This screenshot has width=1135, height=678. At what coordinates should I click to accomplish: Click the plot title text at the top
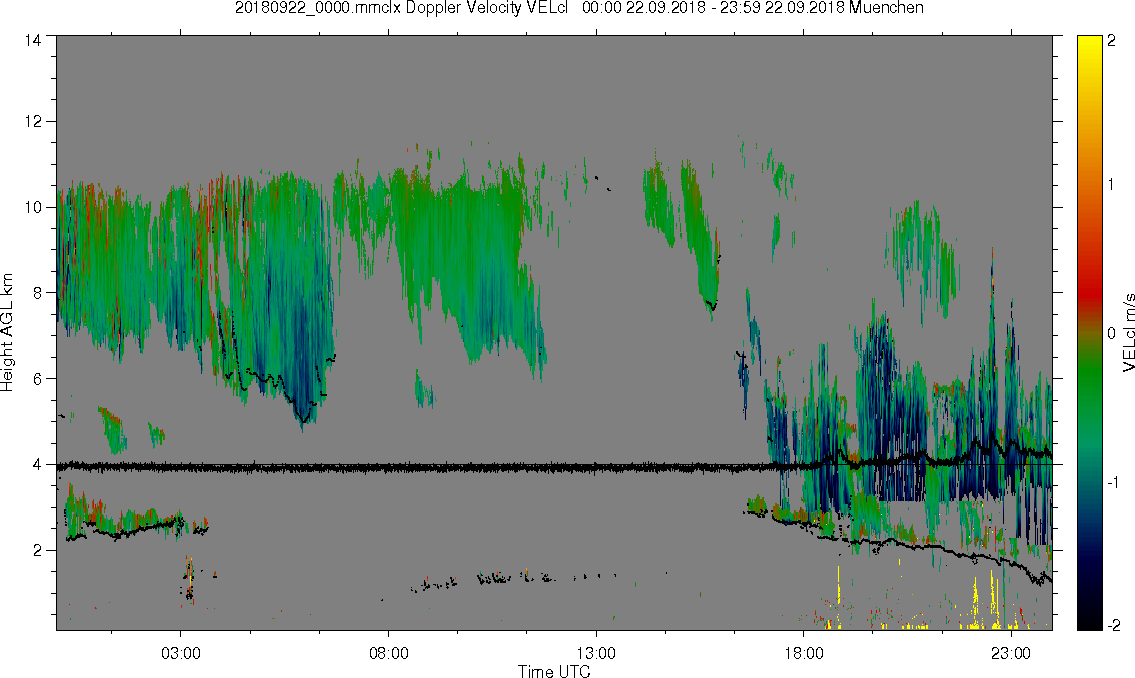(579, 8)
